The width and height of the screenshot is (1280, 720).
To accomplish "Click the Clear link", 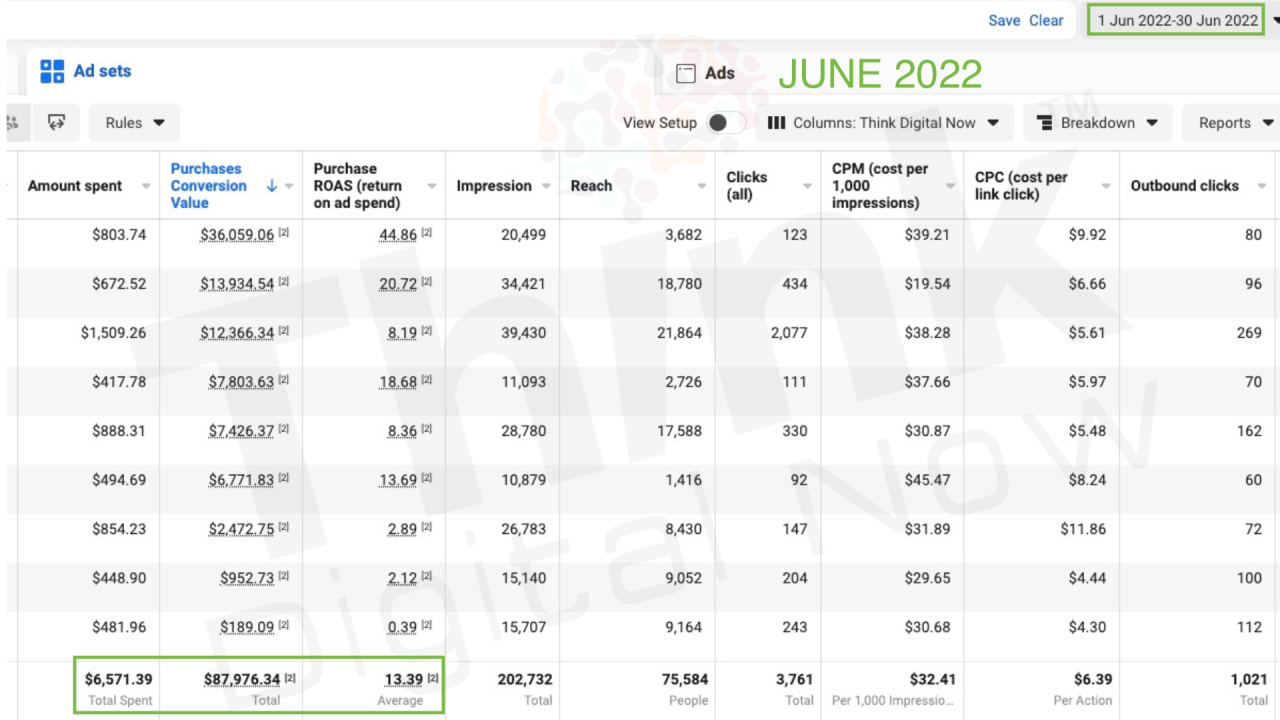I will tap(1046, 20).
